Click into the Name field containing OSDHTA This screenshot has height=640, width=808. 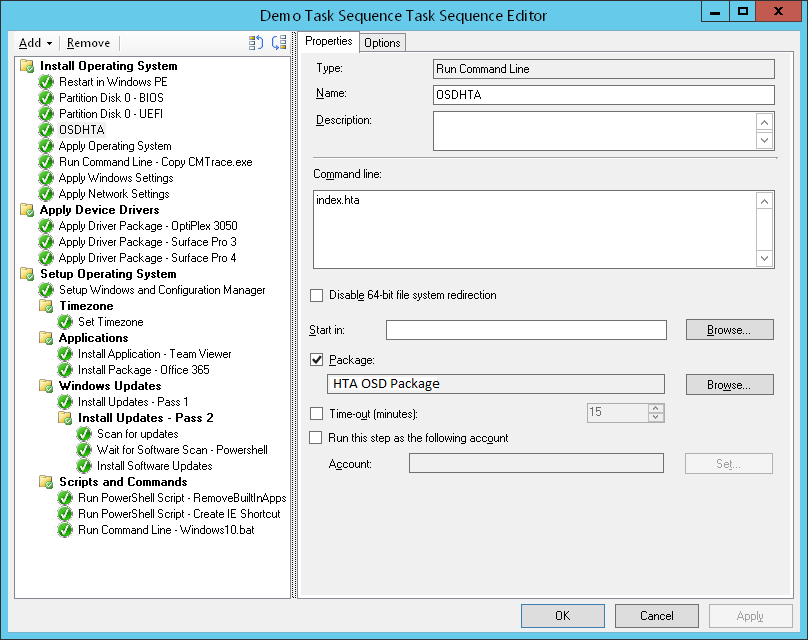[603, 95]
